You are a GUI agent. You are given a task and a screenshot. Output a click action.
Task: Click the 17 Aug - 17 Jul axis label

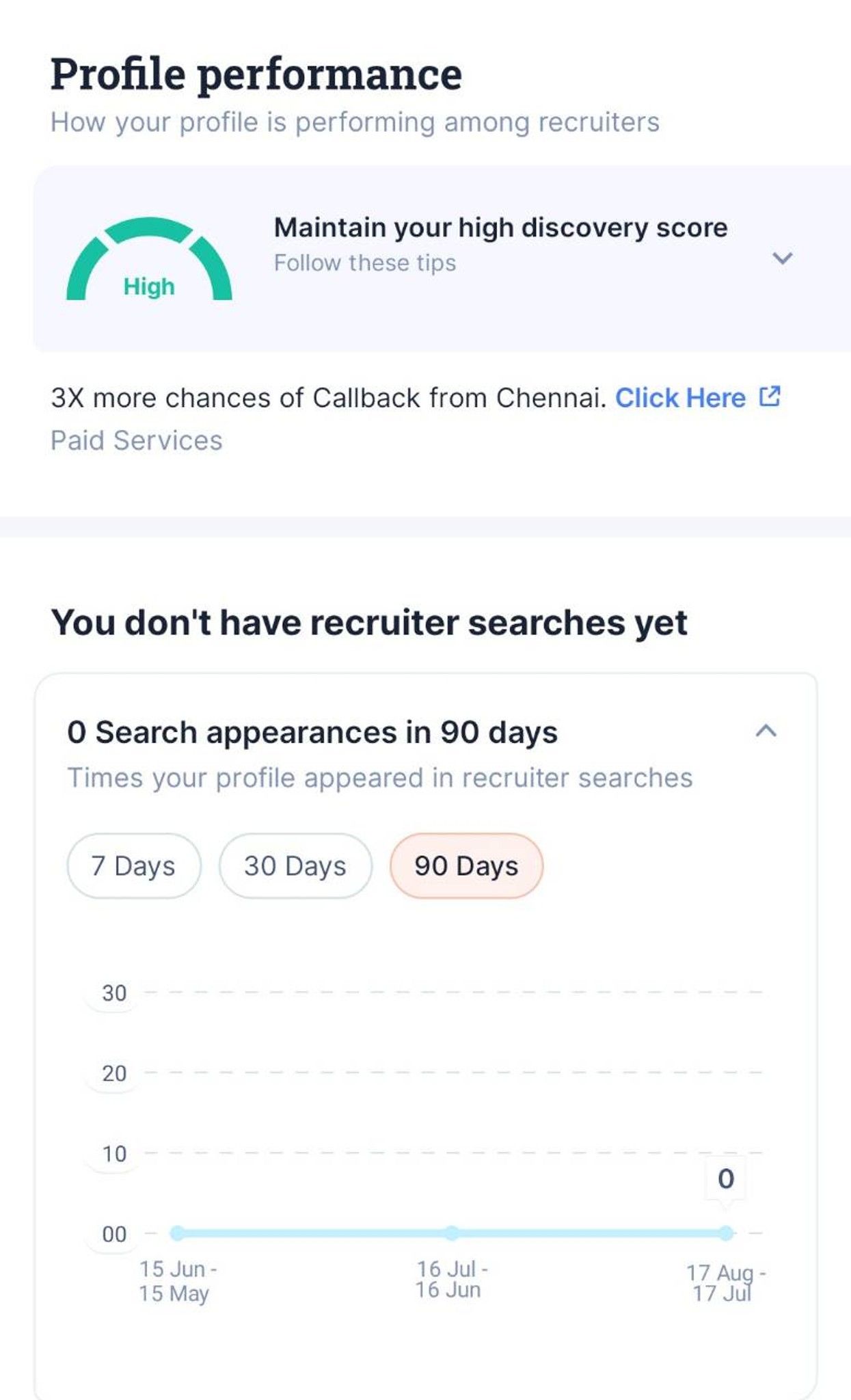[x=725, y=1282]
